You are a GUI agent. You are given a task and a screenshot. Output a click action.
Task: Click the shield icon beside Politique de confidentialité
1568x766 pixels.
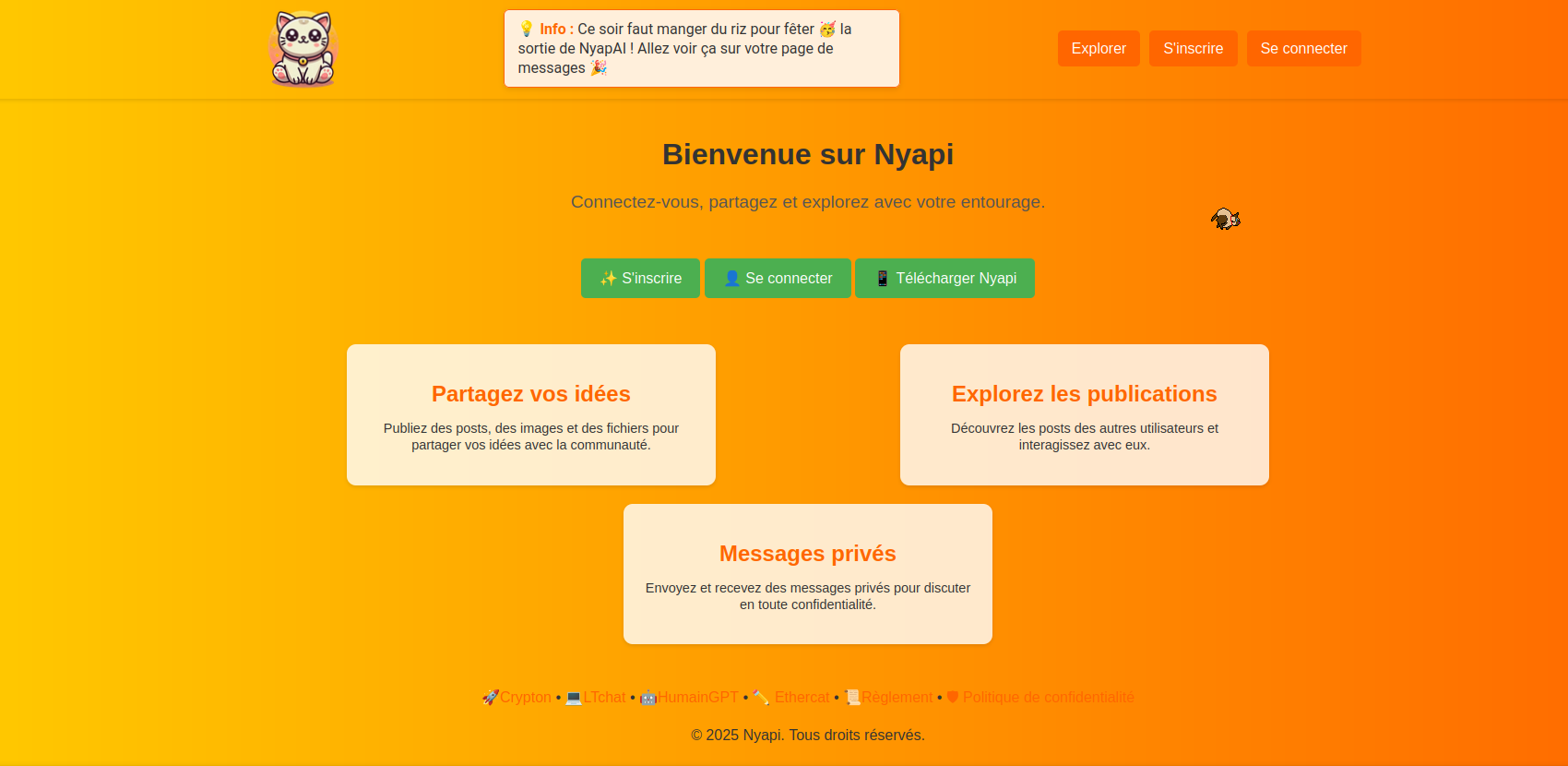(x=953, y=698)
